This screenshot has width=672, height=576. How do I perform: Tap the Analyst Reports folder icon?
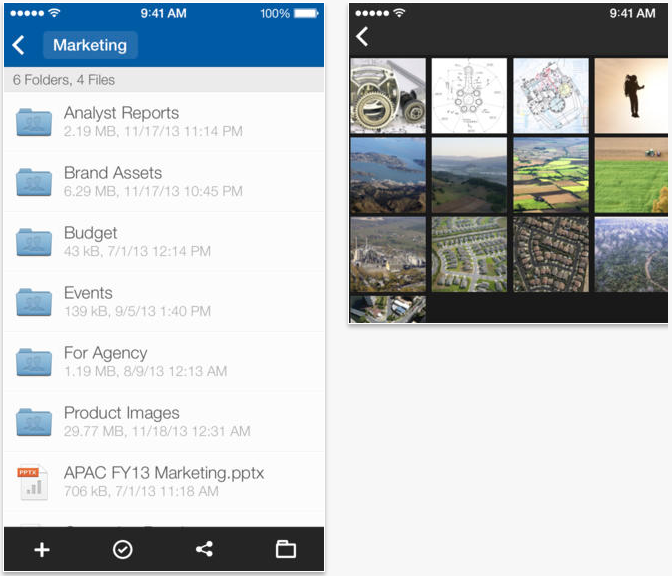34,122
